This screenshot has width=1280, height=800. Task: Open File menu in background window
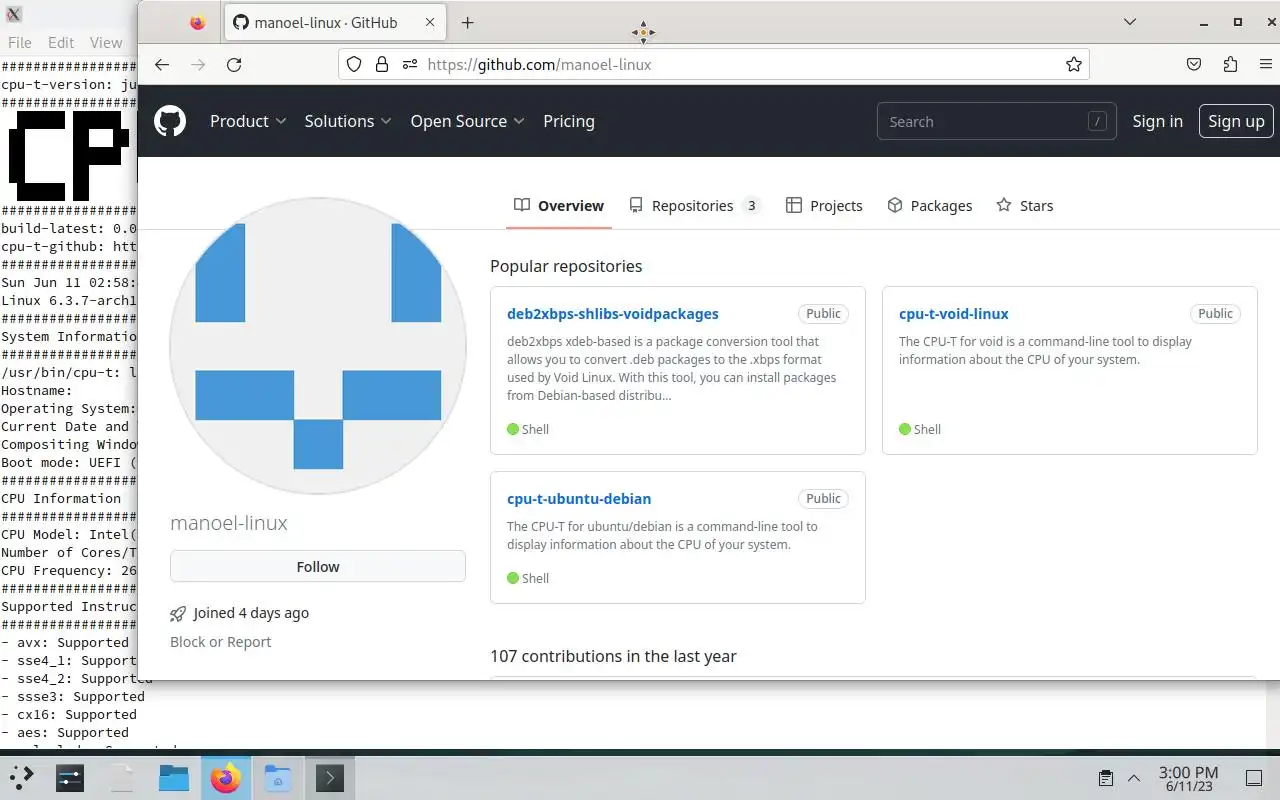point(20,42)
